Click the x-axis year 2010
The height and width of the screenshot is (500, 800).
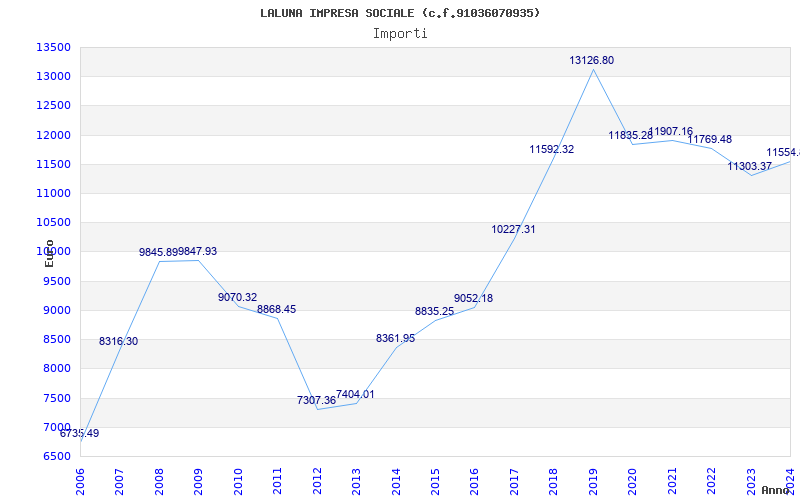[x=238, y=483]
